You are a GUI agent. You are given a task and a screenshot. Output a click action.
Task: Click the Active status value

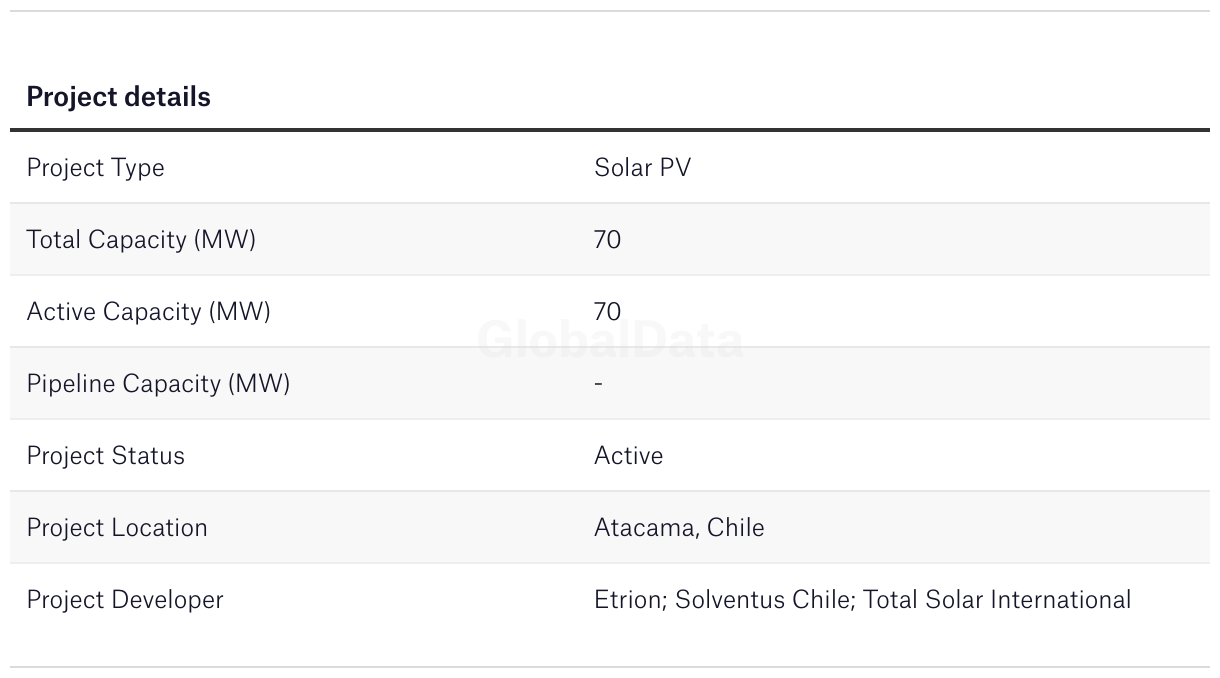tap(628, 456)
